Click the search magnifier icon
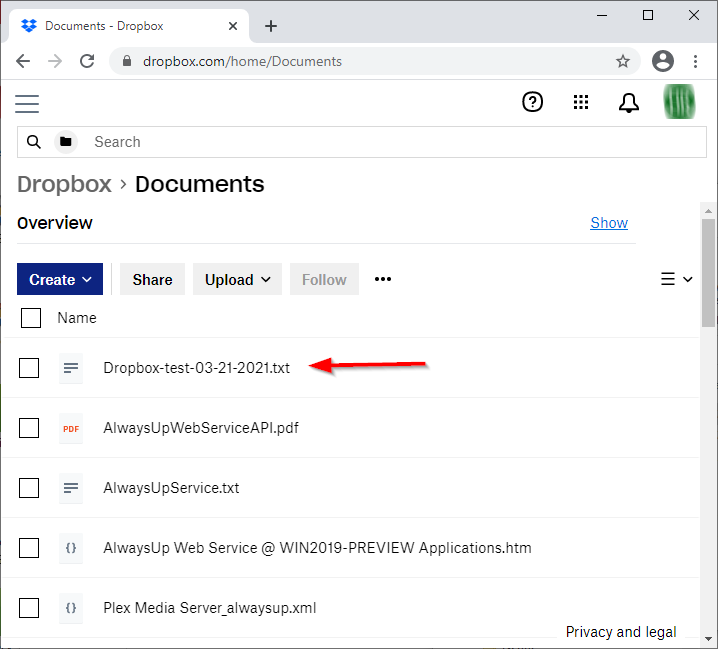 (33, 142)
